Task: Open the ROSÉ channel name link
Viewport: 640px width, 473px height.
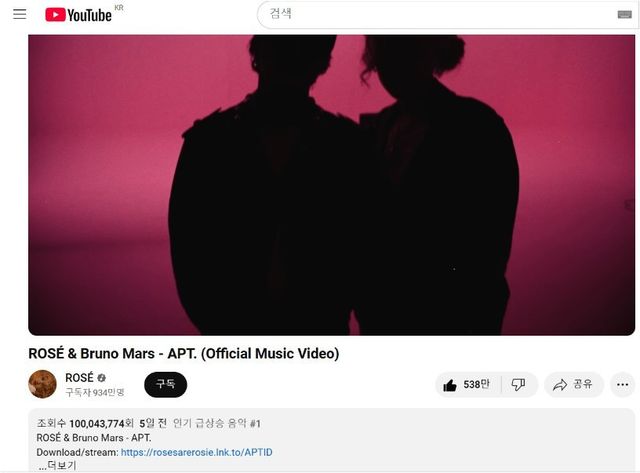Action: click(80, 378)
